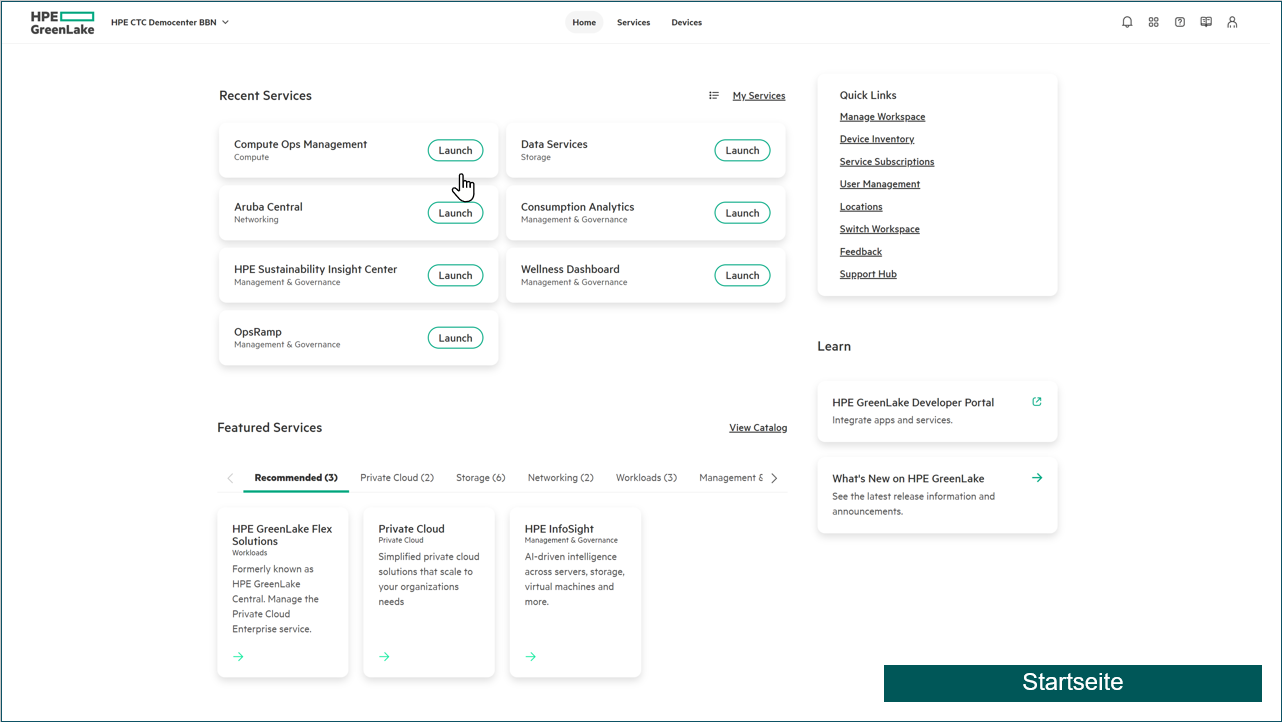Open the My Services link
Image resolution: width=1282 pixels, height=722 pixels.
pos(759,96)
